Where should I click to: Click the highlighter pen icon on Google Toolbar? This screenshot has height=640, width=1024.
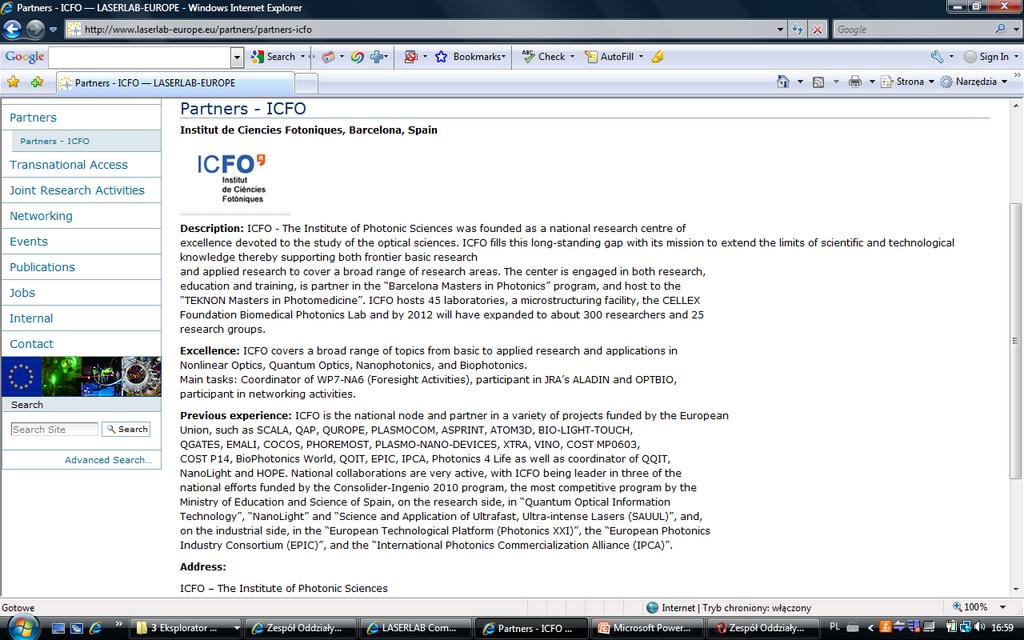click(x=658, y=57)
